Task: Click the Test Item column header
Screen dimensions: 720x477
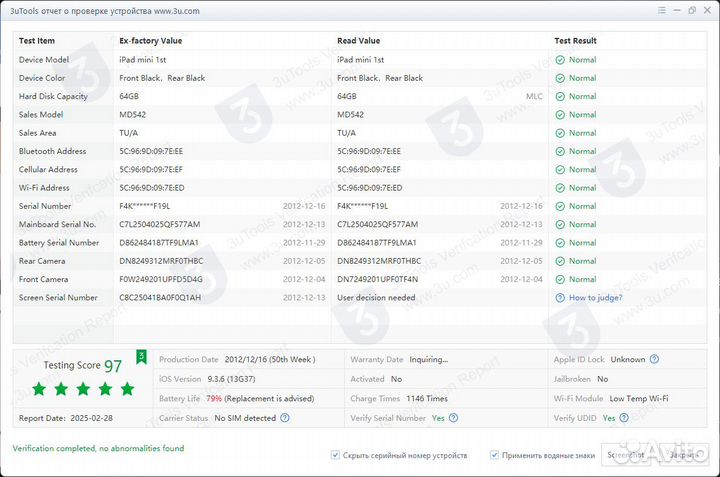Action: pos(37,41)
